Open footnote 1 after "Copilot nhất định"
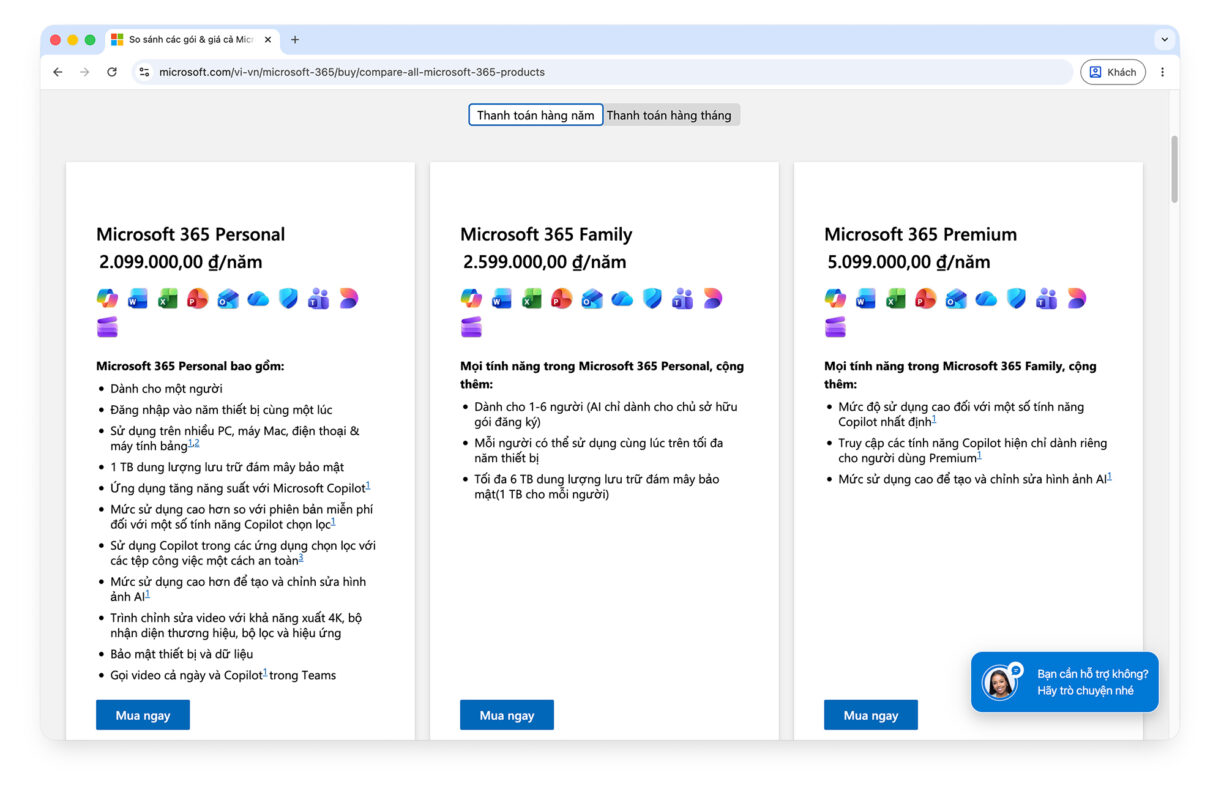This screenshot has height=800, width=1224. point(934,419)
